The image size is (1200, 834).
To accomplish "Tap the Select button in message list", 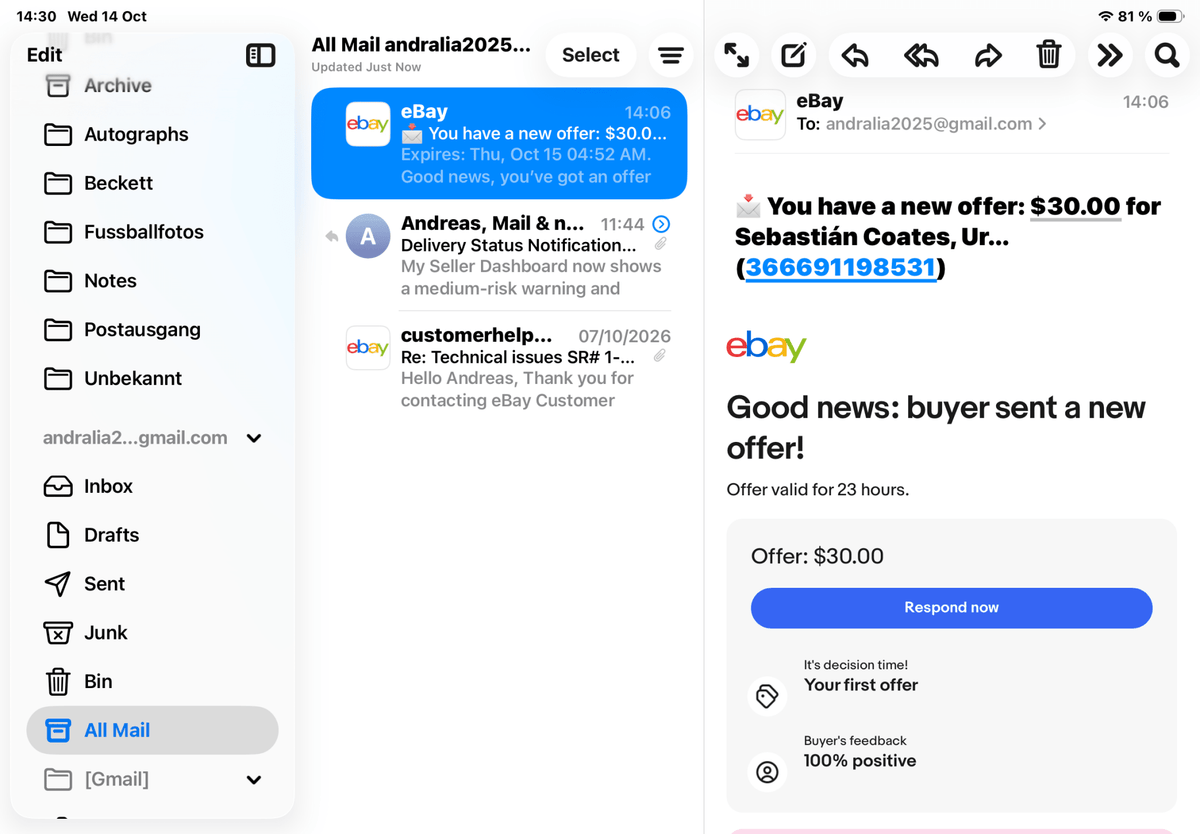I will click(591, 55).
